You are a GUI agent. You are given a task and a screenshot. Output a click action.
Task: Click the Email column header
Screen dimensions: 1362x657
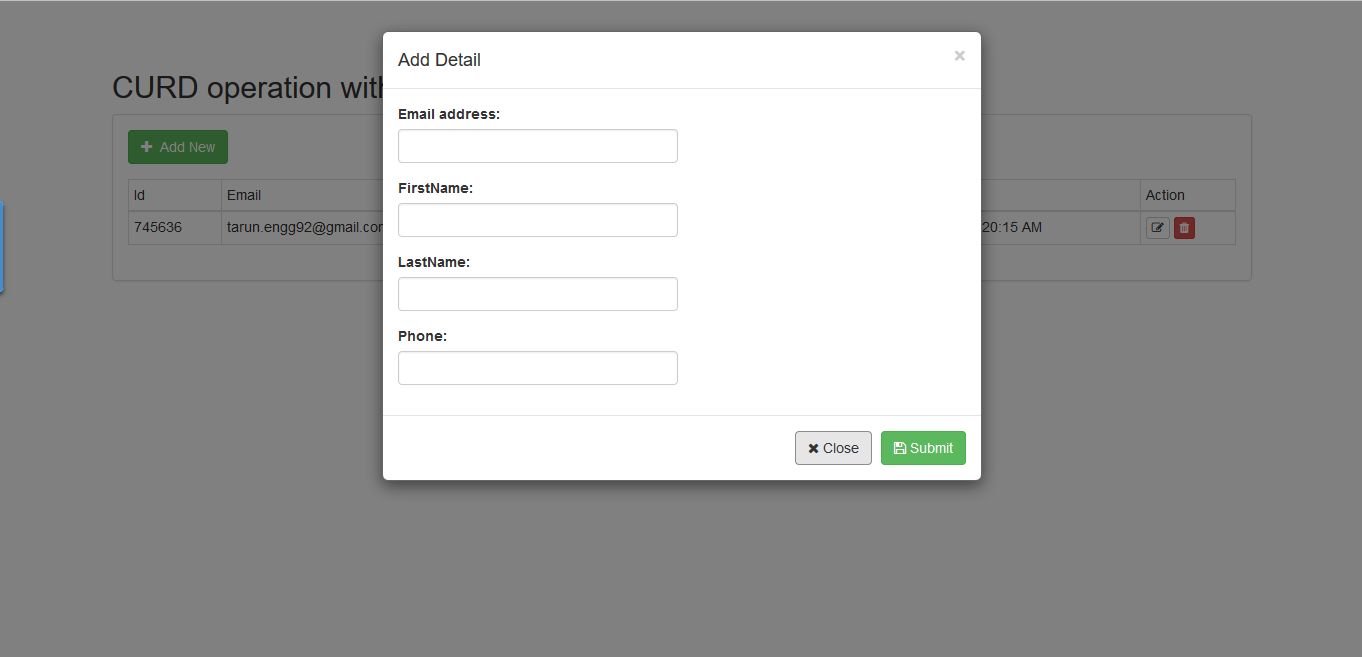[244, 195]
